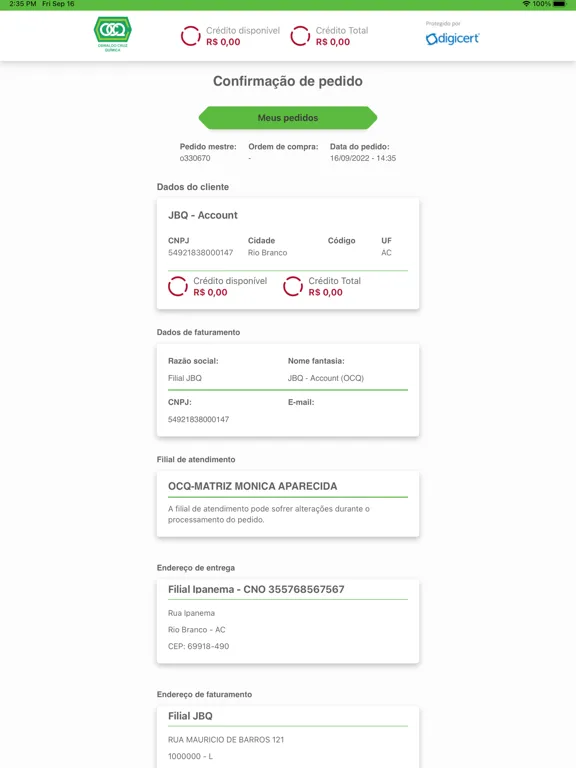Click the header R$ 0,00 Crédito Total amount

(x=333, y=42)
